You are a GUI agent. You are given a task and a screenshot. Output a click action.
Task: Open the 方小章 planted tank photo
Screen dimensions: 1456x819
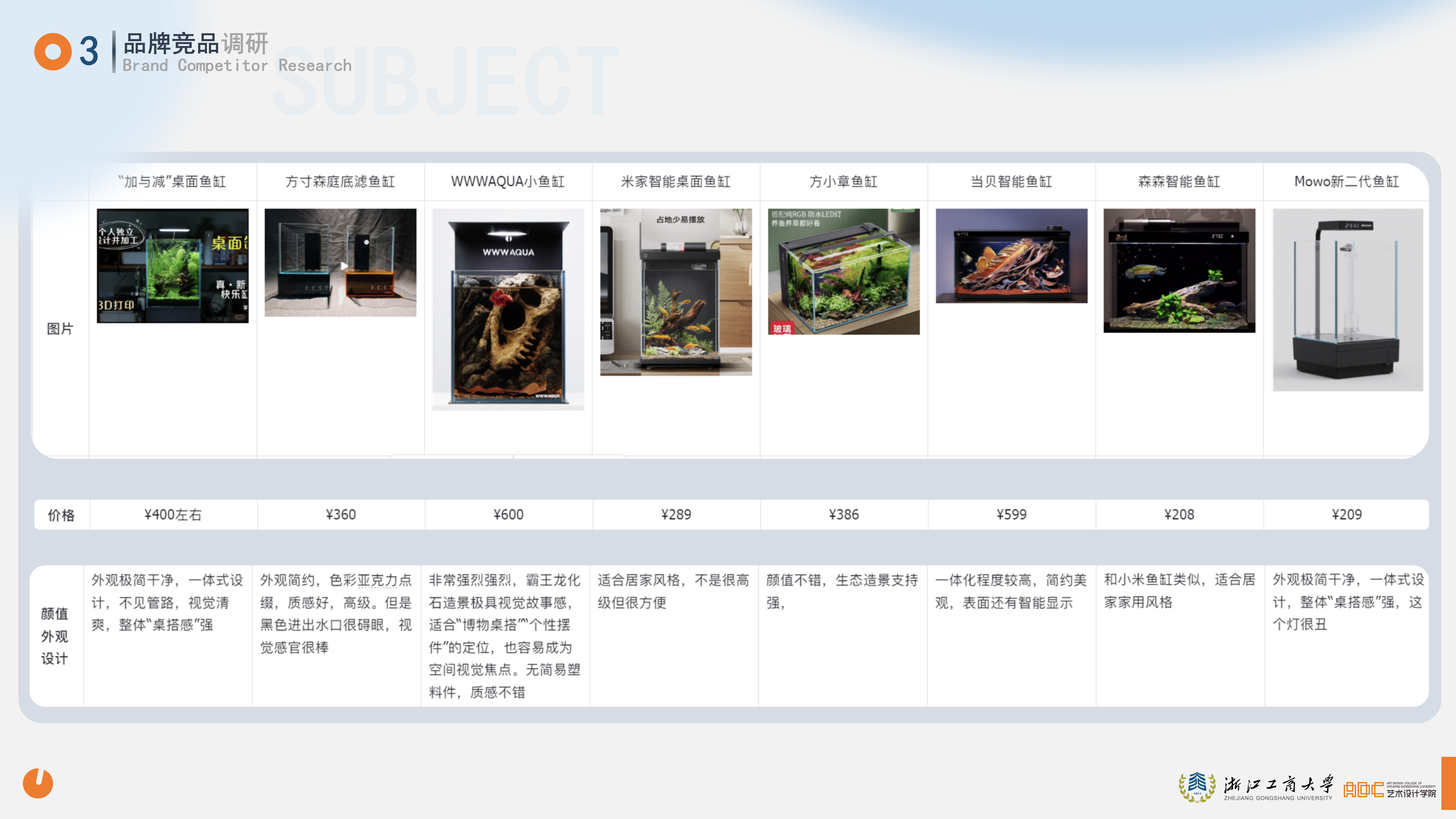click(843, 271)
